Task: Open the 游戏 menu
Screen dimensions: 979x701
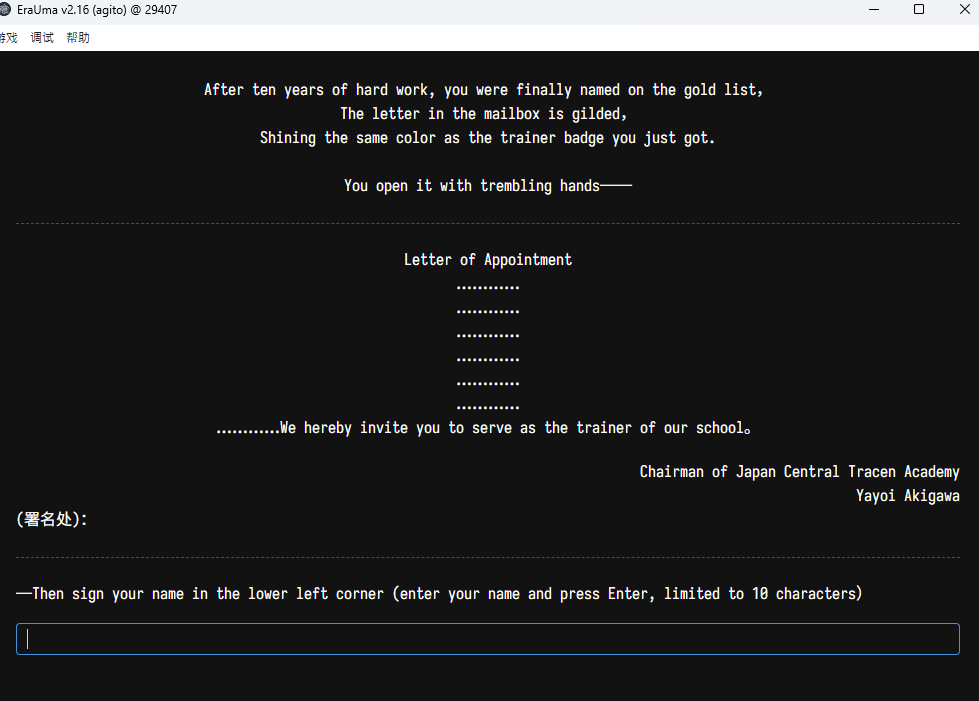Action: [8, 38]
